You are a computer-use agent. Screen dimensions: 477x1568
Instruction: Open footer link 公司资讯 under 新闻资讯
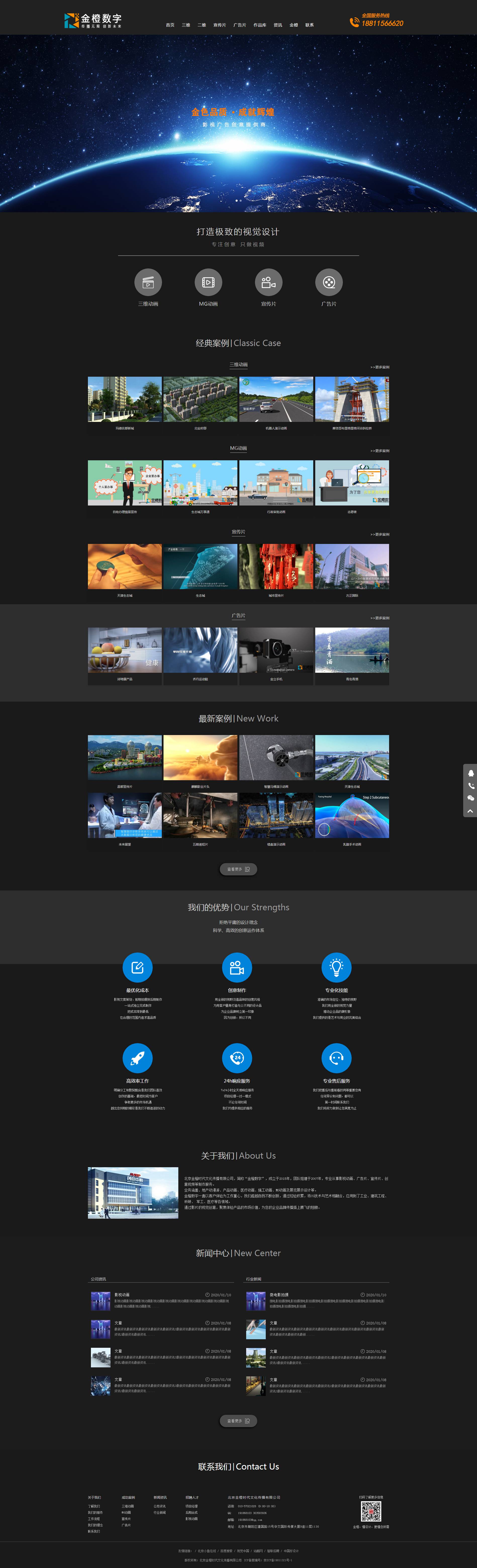160,1506
